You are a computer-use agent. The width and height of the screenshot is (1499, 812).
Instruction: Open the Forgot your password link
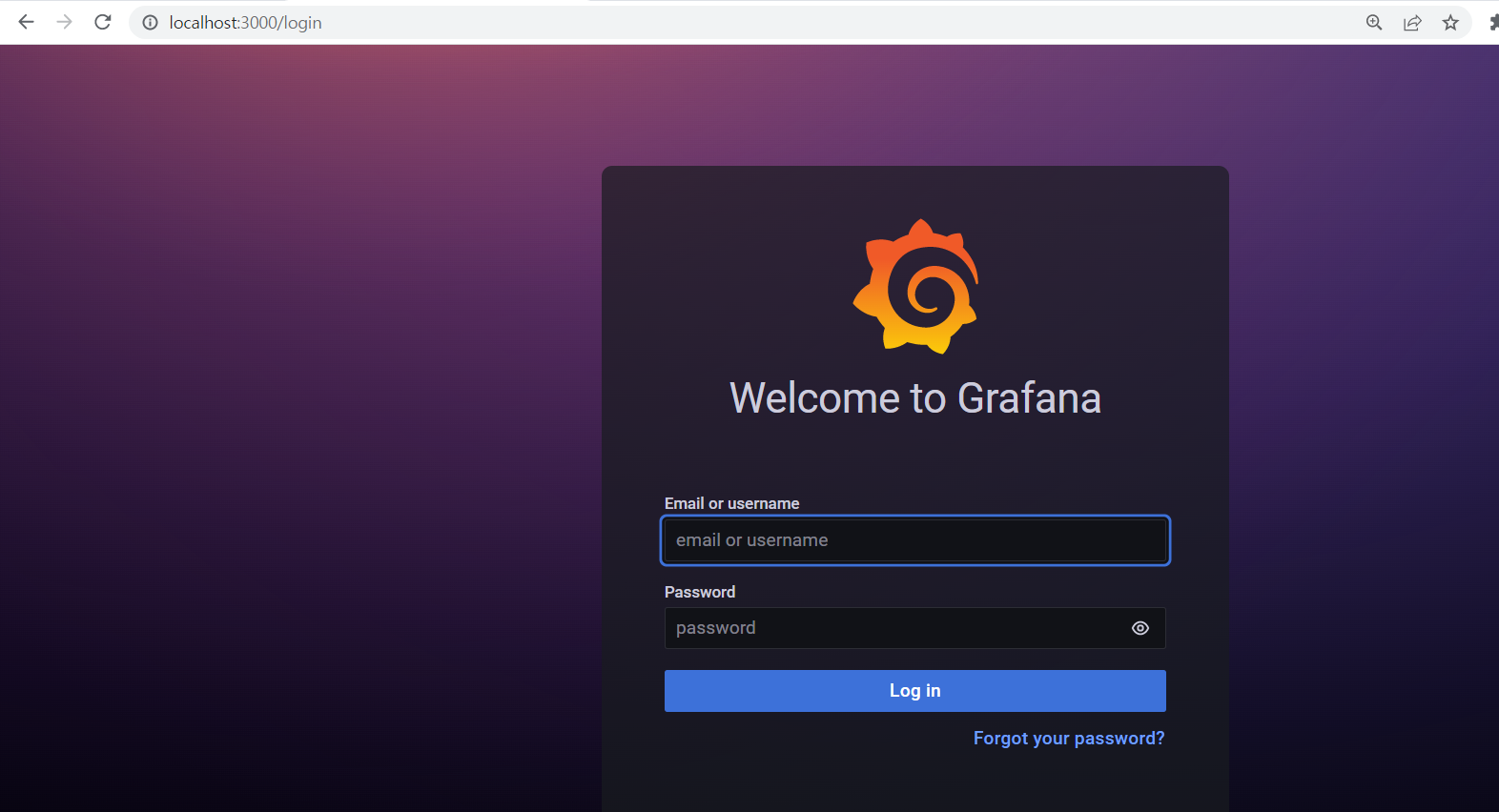click(x=1069, y=739)
